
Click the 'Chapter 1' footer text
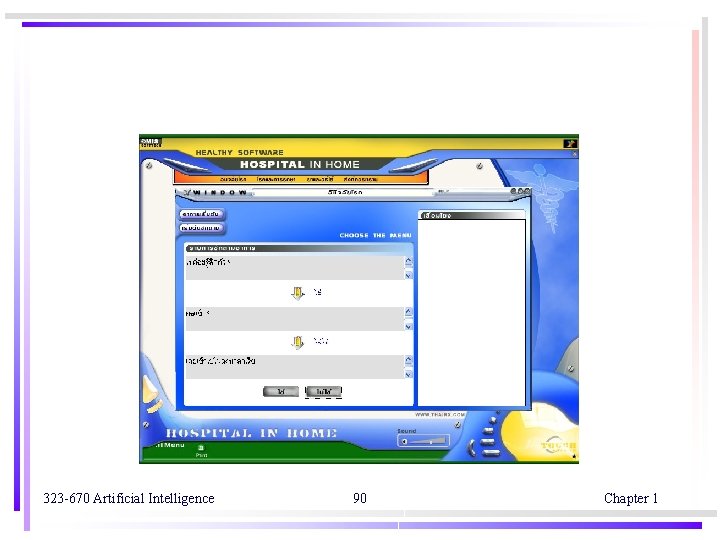[x=630, y=498]
